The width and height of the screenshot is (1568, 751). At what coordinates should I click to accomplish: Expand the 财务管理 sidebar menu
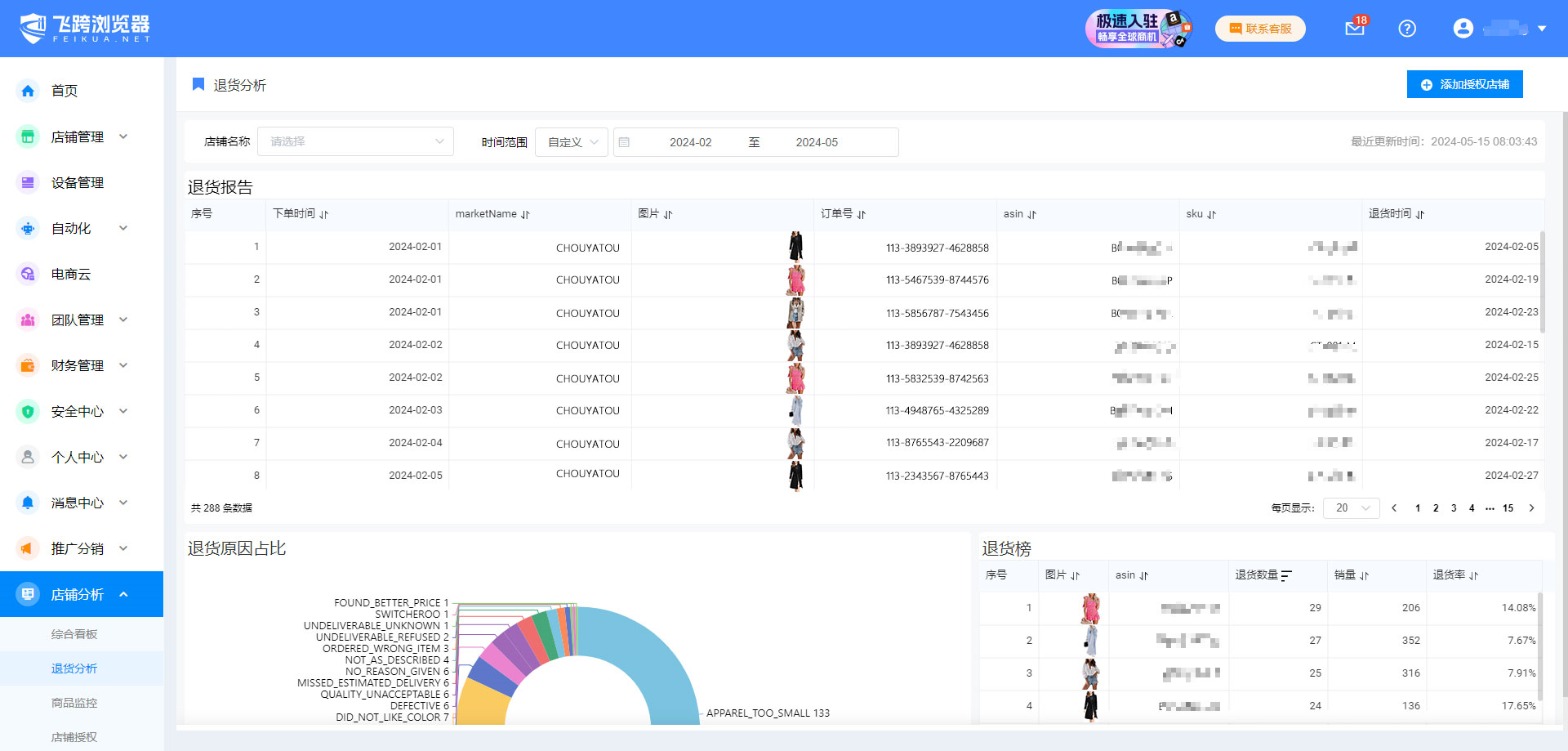pos(78,365)
